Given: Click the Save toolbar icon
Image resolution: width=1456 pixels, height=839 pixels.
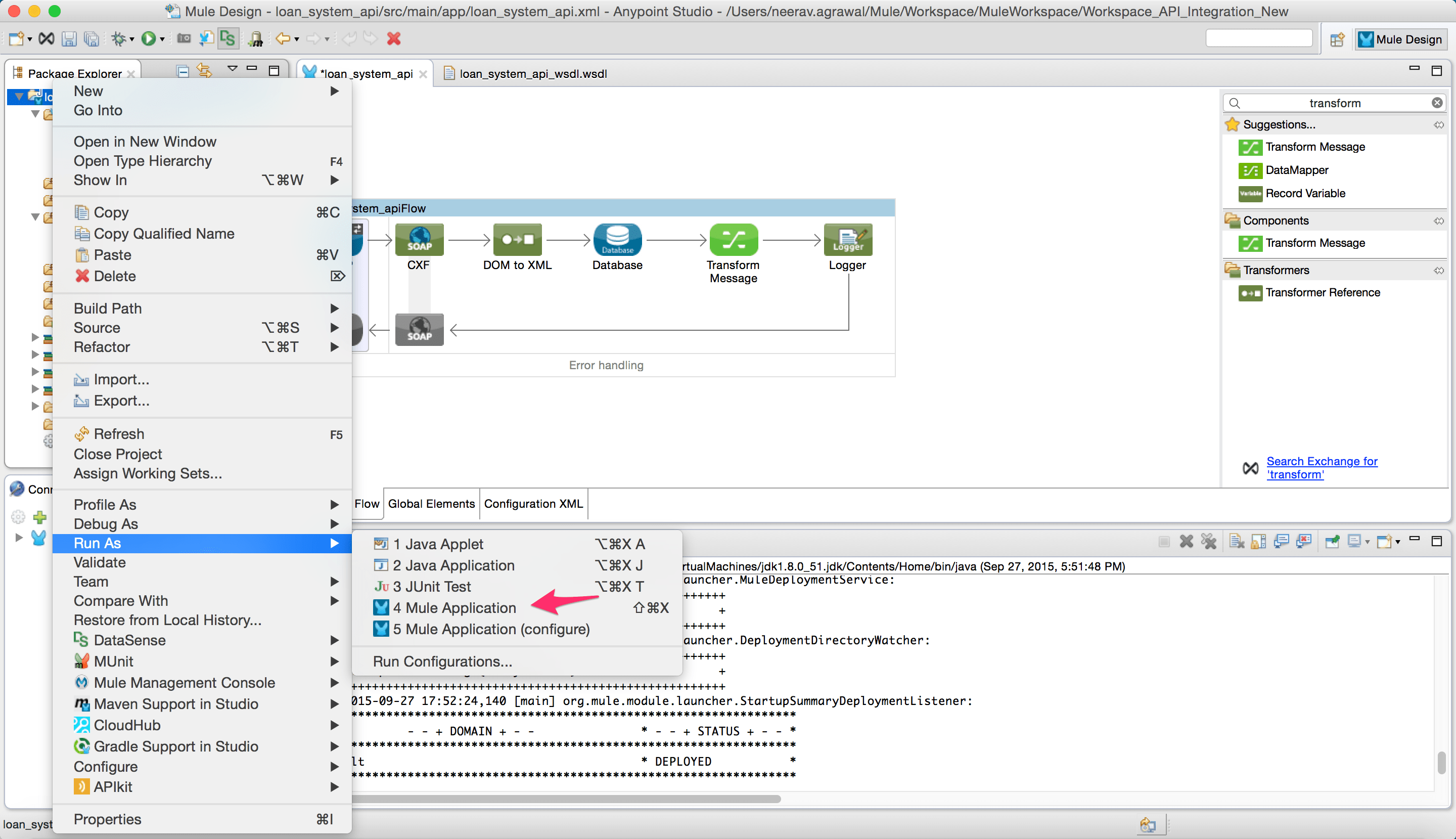Looking at the screenshot, I should tap(69, 38).
